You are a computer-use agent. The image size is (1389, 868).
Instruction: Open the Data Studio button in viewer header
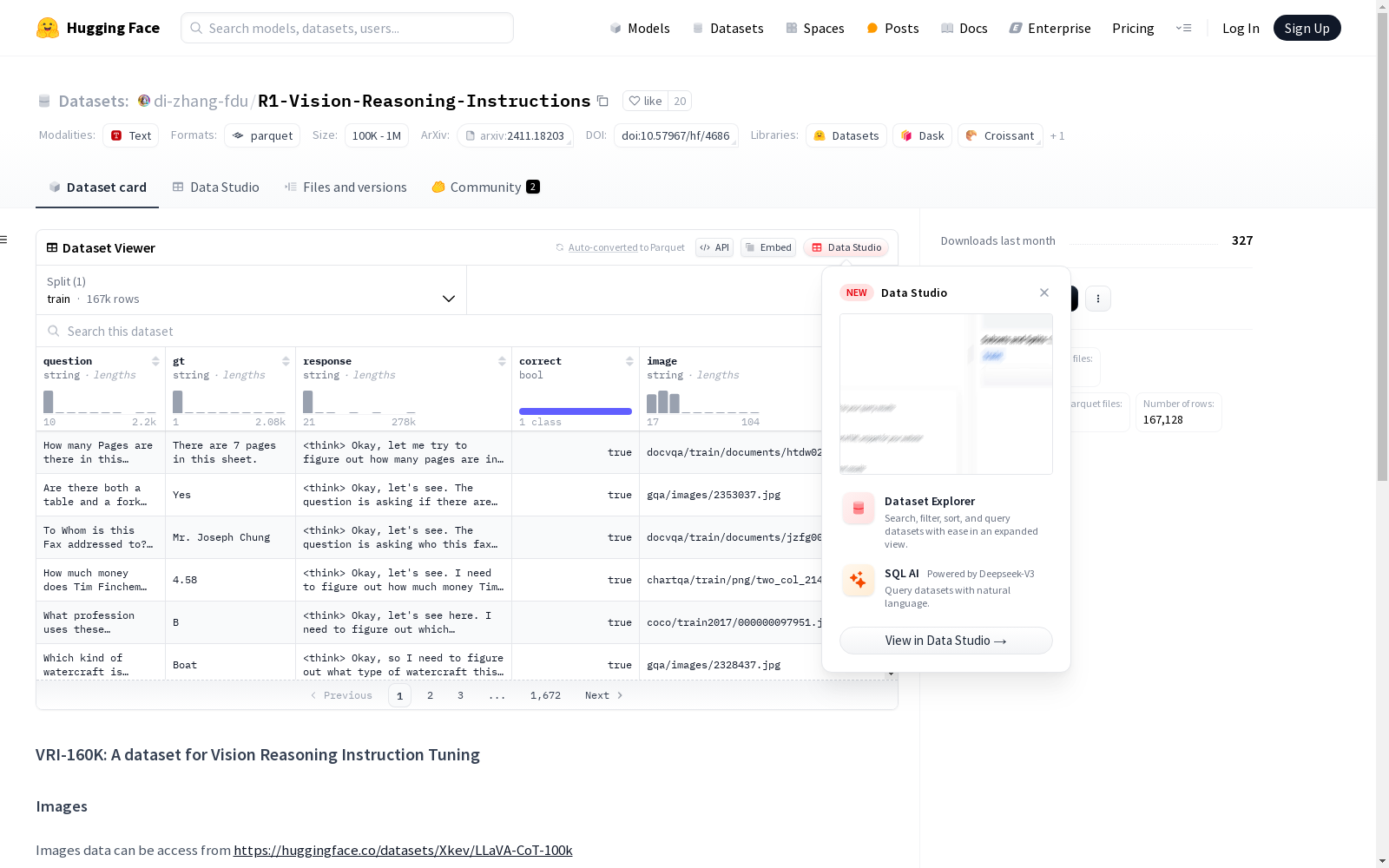click(x=846, y=247)
